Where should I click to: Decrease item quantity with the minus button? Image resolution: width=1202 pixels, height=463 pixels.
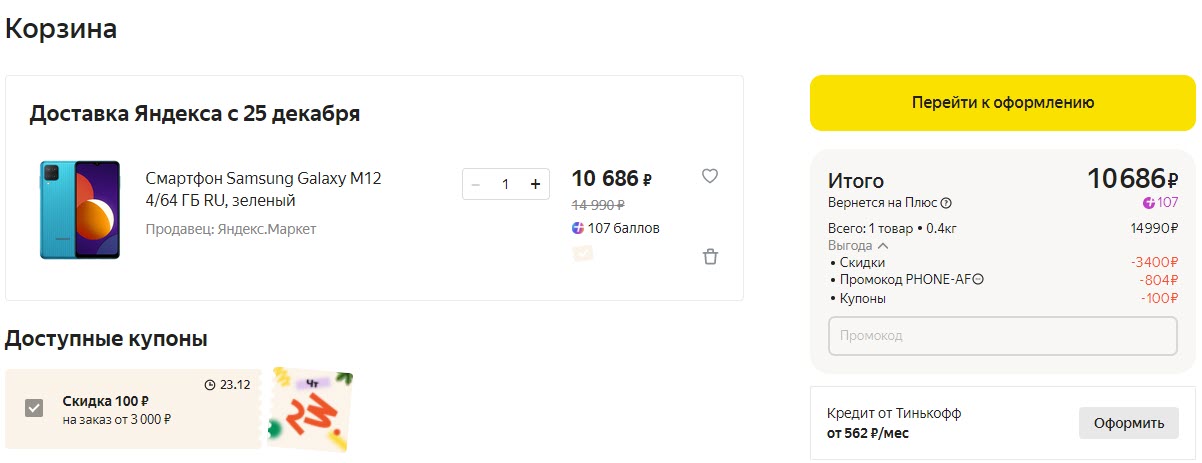pos(476,184)
